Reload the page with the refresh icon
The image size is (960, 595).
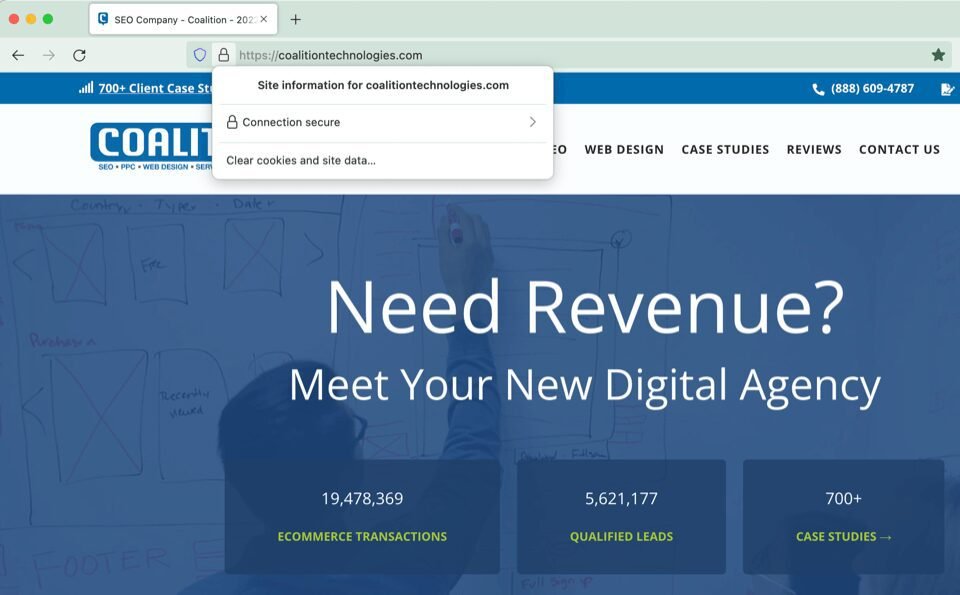pos(79,55)
